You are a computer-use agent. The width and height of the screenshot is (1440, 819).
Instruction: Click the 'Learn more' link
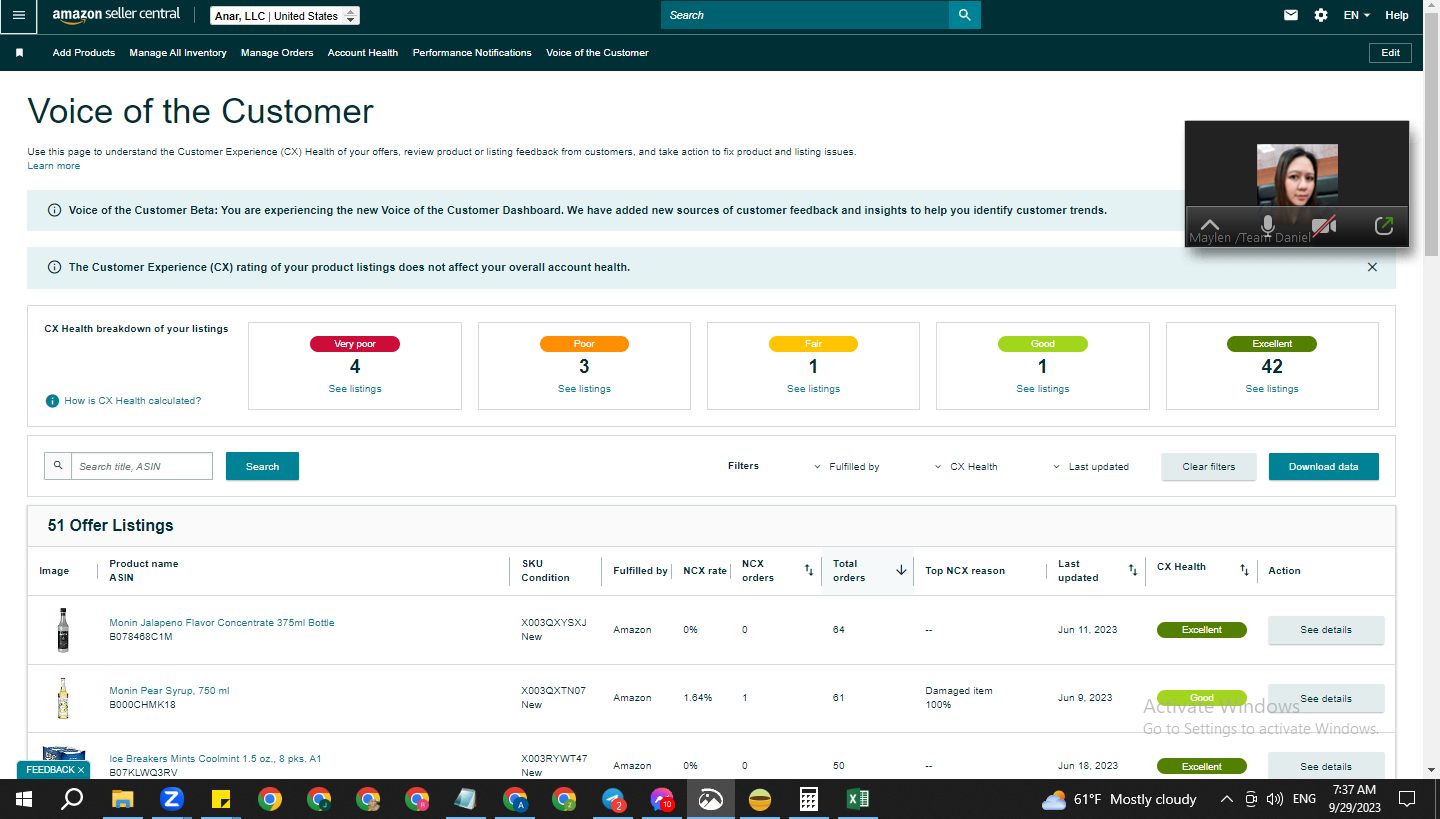(x=54, y=166)
